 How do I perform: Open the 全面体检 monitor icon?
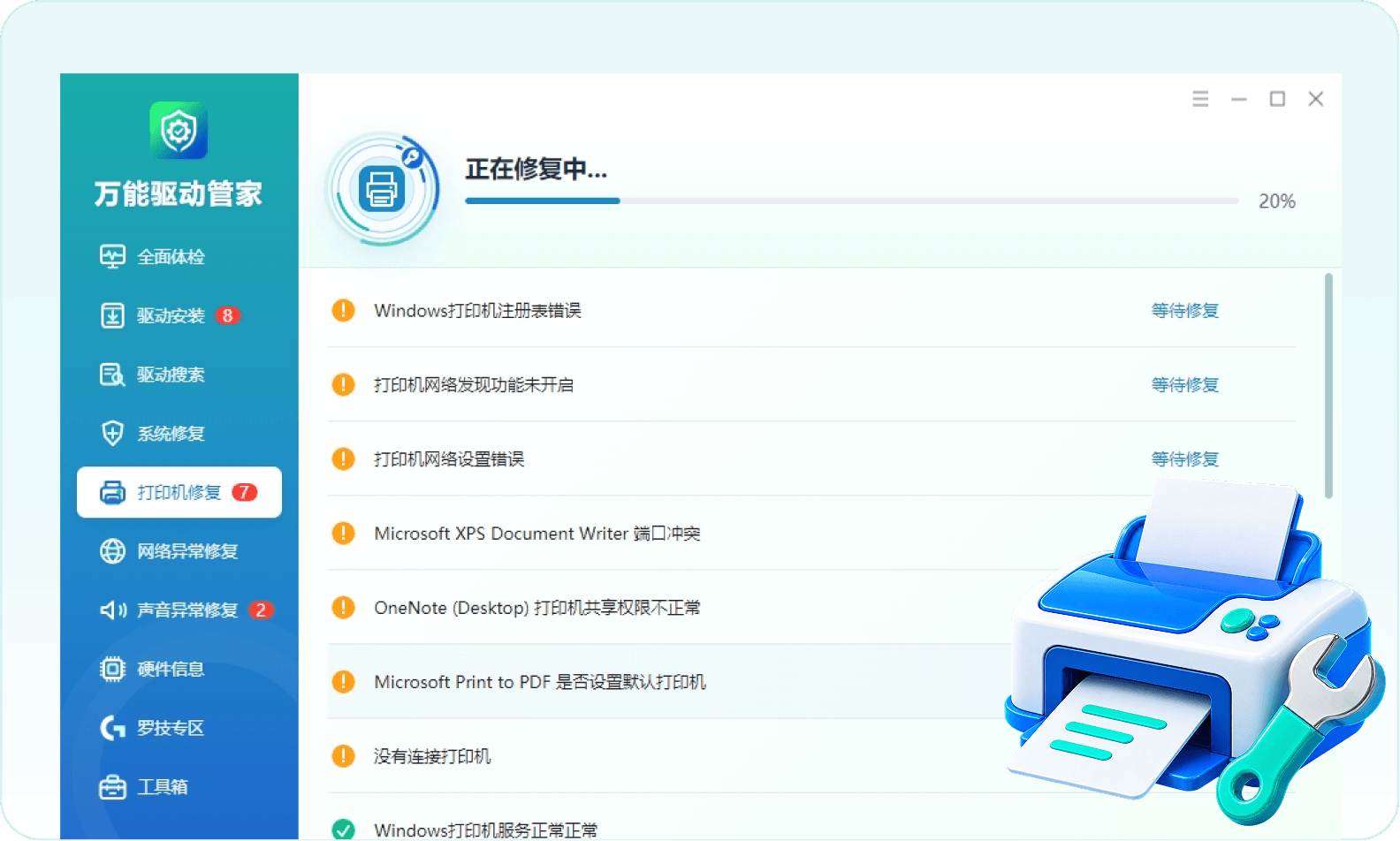click(112, 256)
